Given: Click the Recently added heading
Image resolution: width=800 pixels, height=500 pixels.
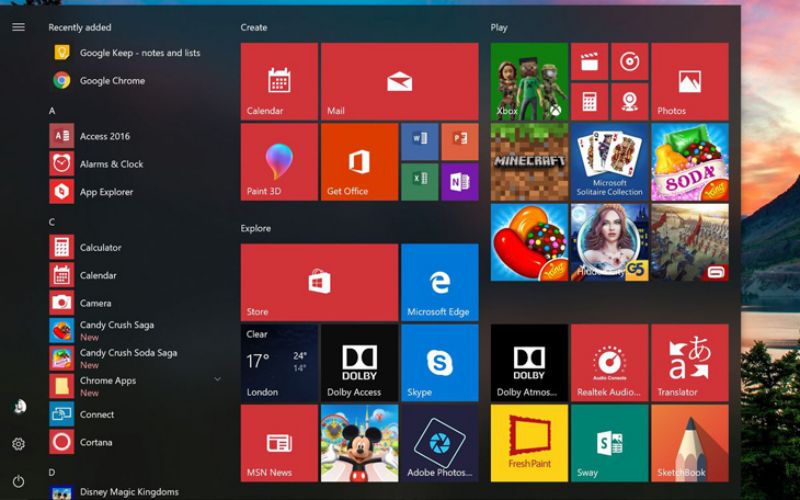Looking at the screenshot, I should click(x=80, y=28).
